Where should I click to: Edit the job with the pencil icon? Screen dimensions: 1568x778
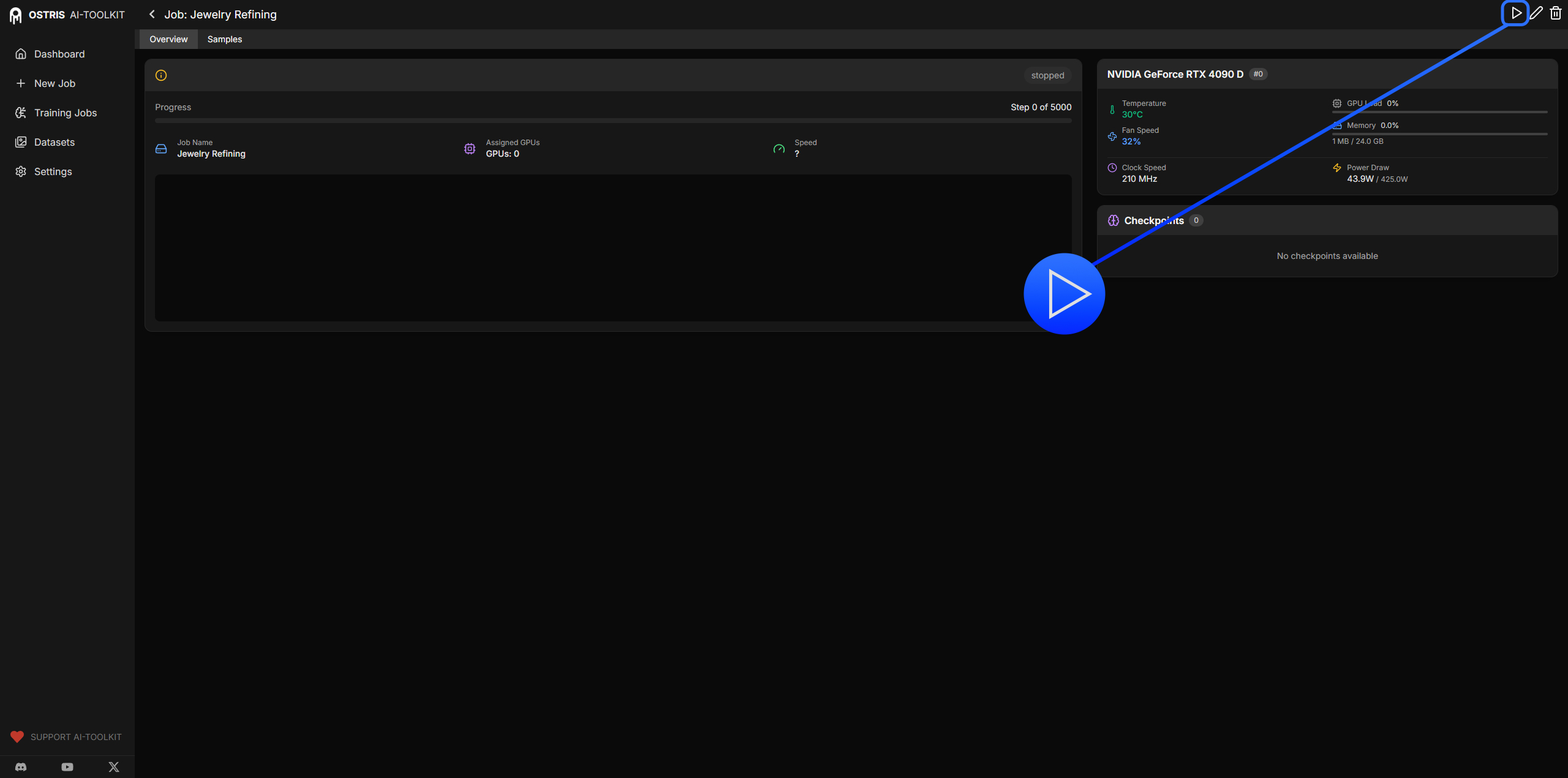(x=1536, y=13)
